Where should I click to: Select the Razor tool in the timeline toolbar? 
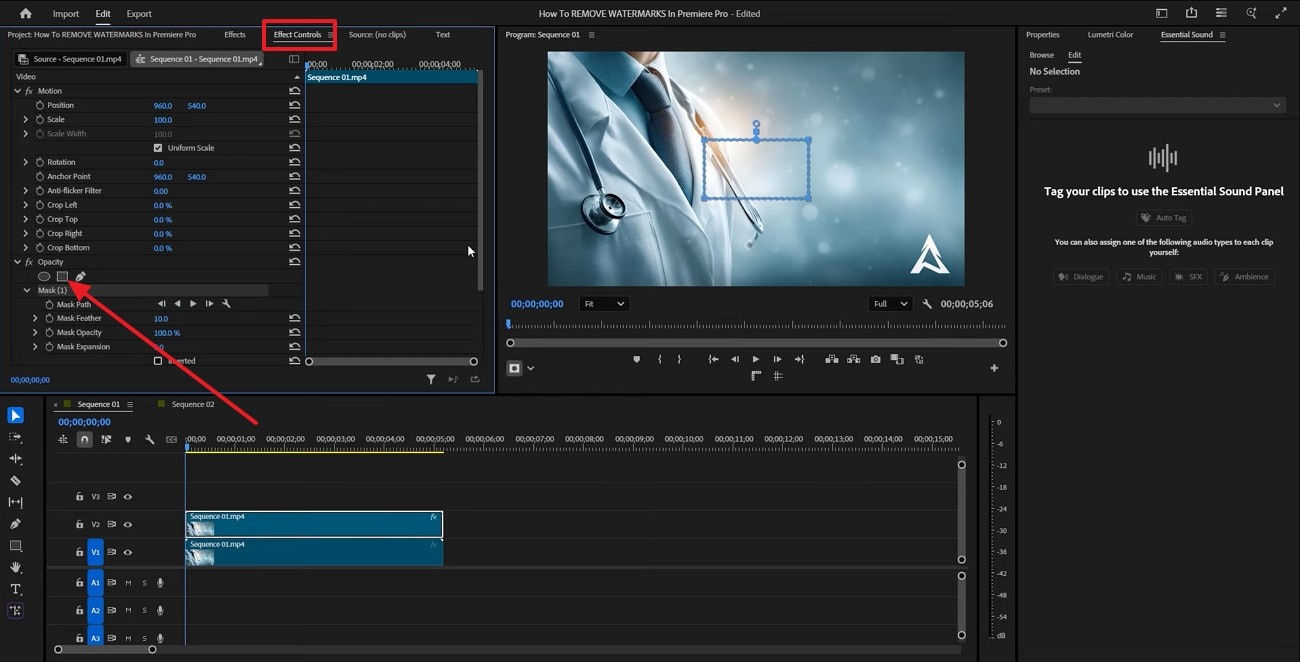pos(14,481)
